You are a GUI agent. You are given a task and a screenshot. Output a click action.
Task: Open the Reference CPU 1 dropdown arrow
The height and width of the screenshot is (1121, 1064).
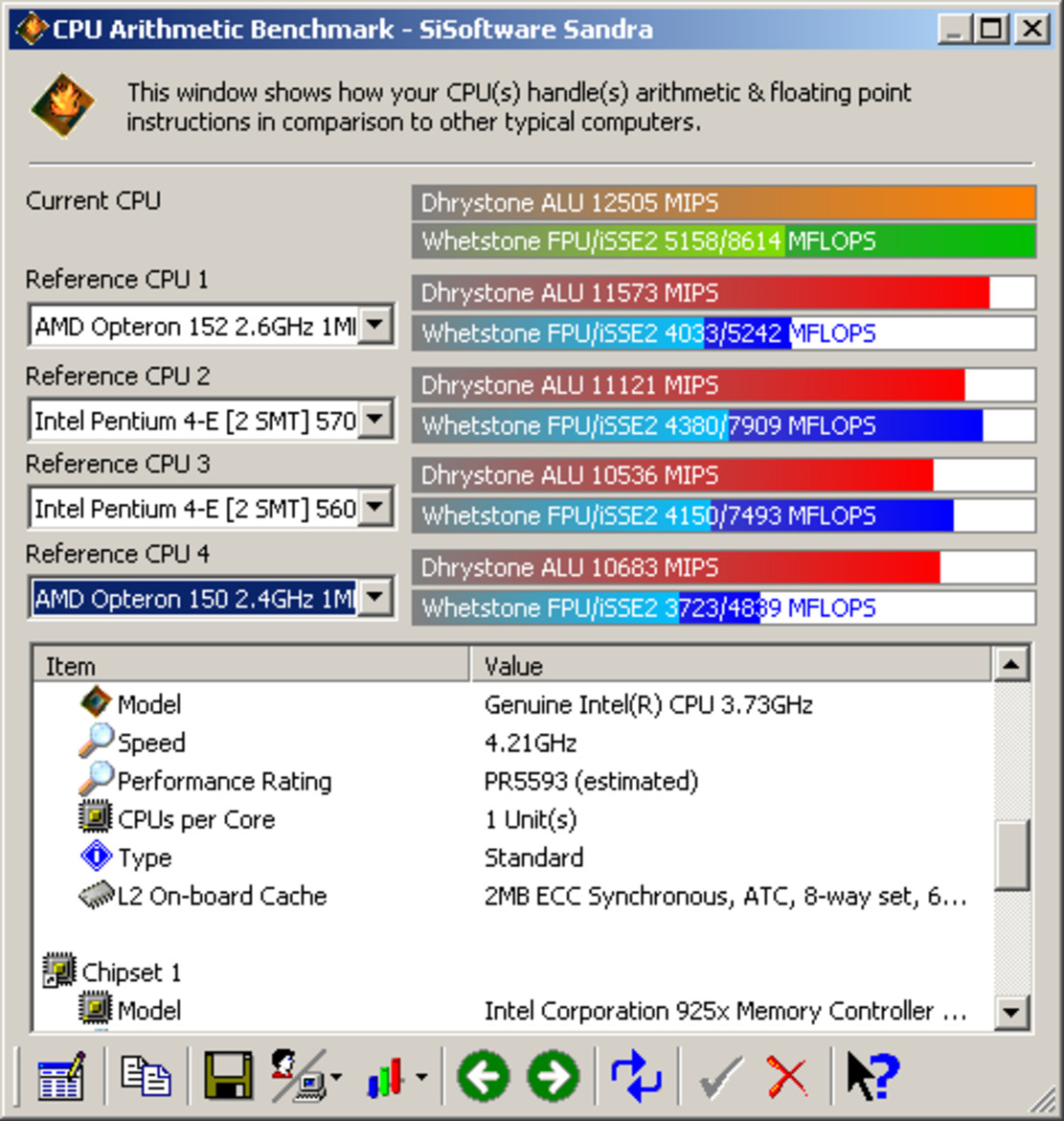click(375, 326)
